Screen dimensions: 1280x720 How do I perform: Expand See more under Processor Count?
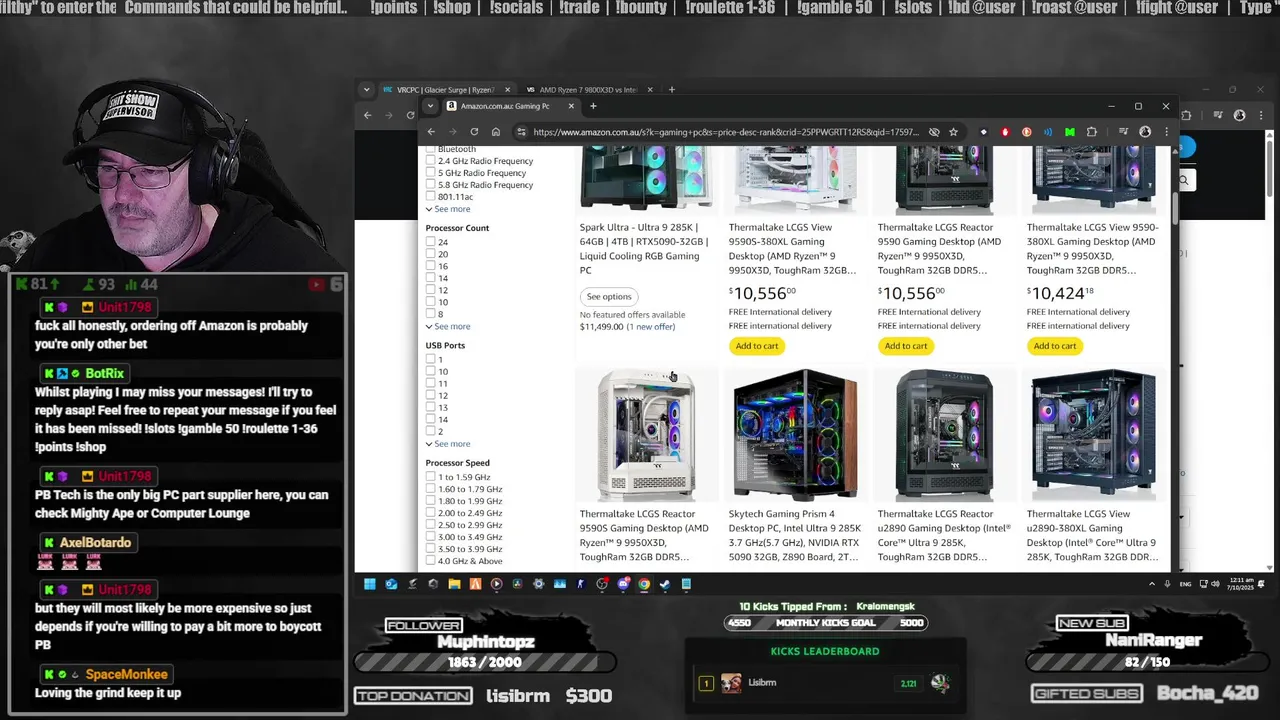[448, 326]
